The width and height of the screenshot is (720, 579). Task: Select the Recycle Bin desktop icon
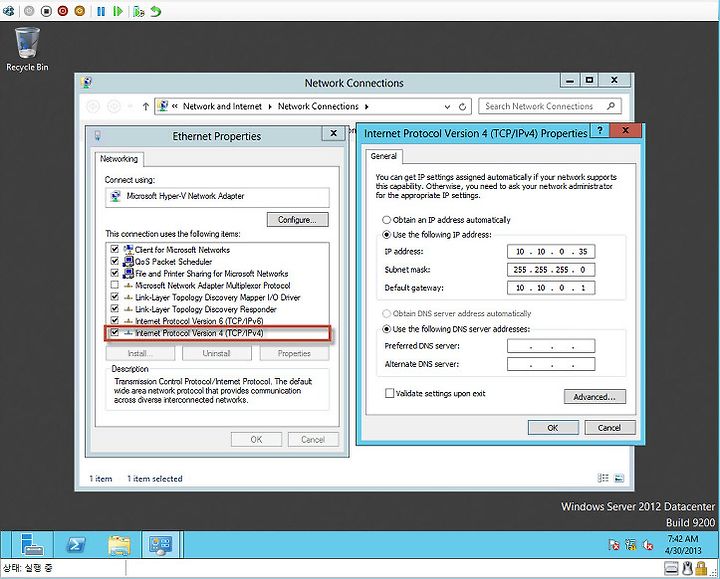[27, 50]
